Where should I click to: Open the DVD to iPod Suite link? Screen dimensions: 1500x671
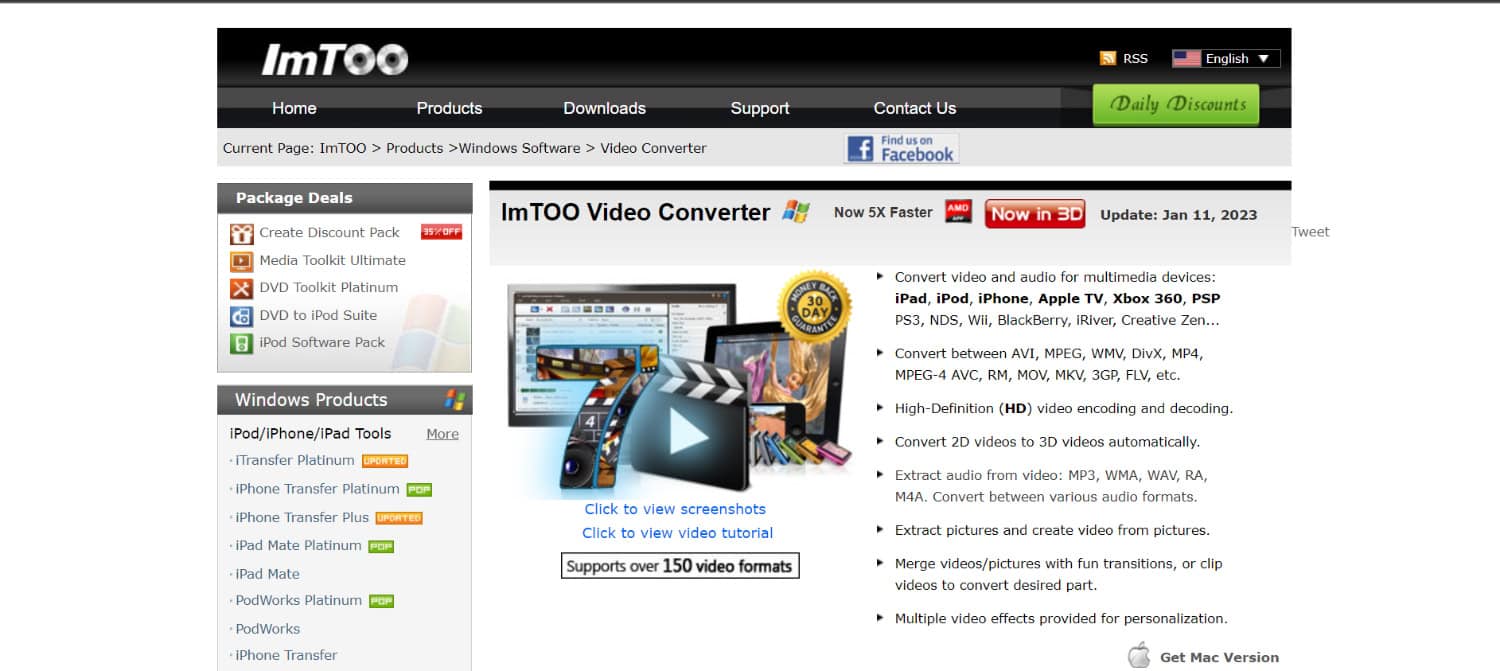pos(318,315)
